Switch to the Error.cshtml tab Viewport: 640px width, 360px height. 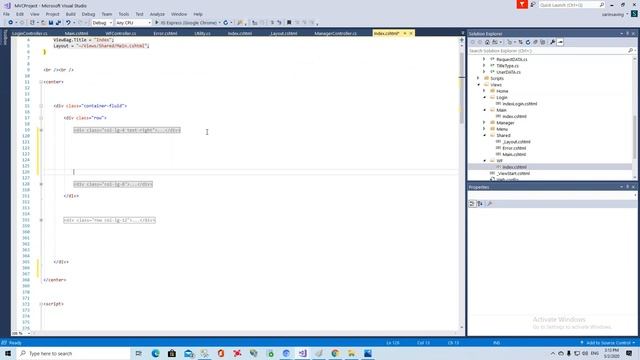[165, 33]
